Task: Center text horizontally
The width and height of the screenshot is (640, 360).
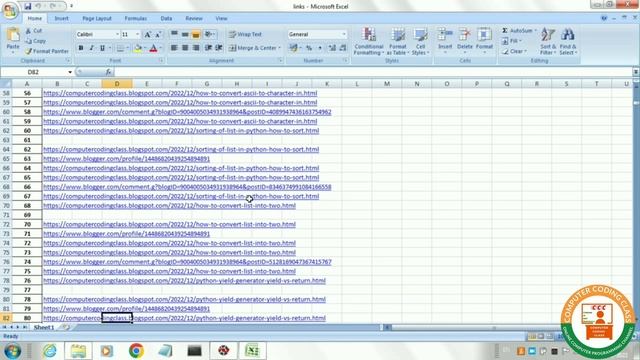Action: (185, 48)
